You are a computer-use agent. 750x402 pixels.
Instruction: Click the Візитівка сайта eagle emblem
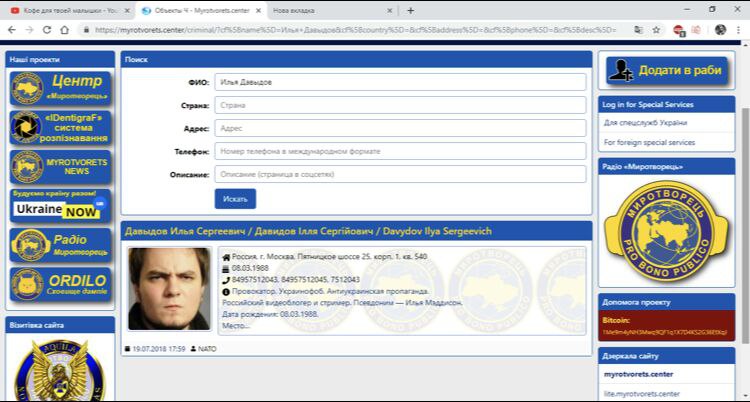click(x=60, y=370)
